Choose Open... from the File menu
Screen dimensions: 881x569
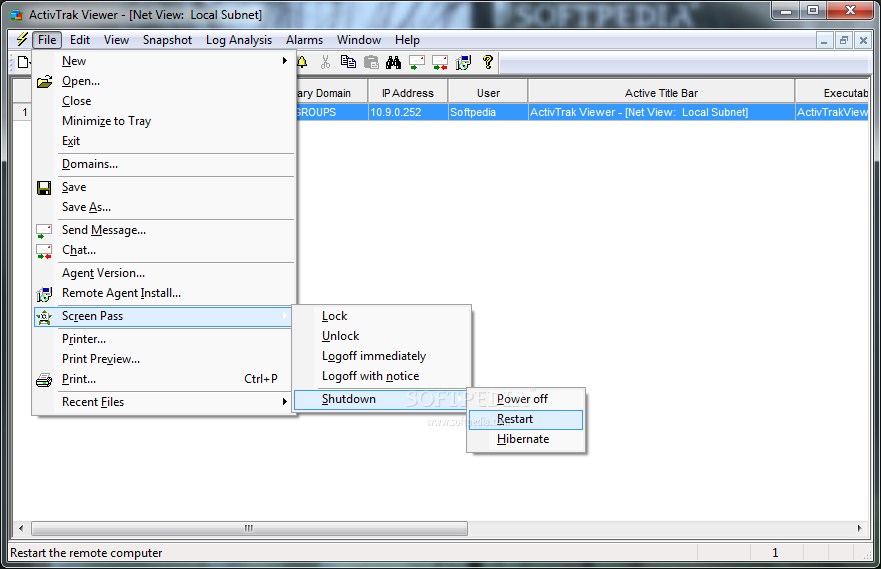click(x=164, y=81)
